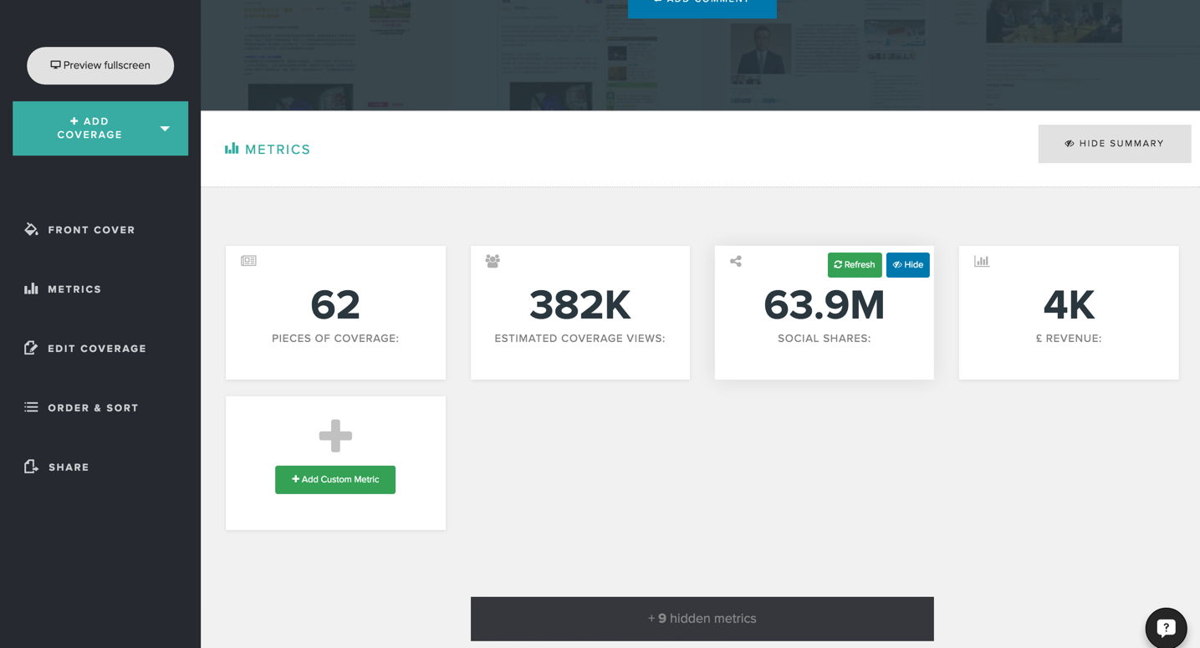The image size is (1200, 648).
Task: Click Preview fullscreen button
Action: coord(100,66)
